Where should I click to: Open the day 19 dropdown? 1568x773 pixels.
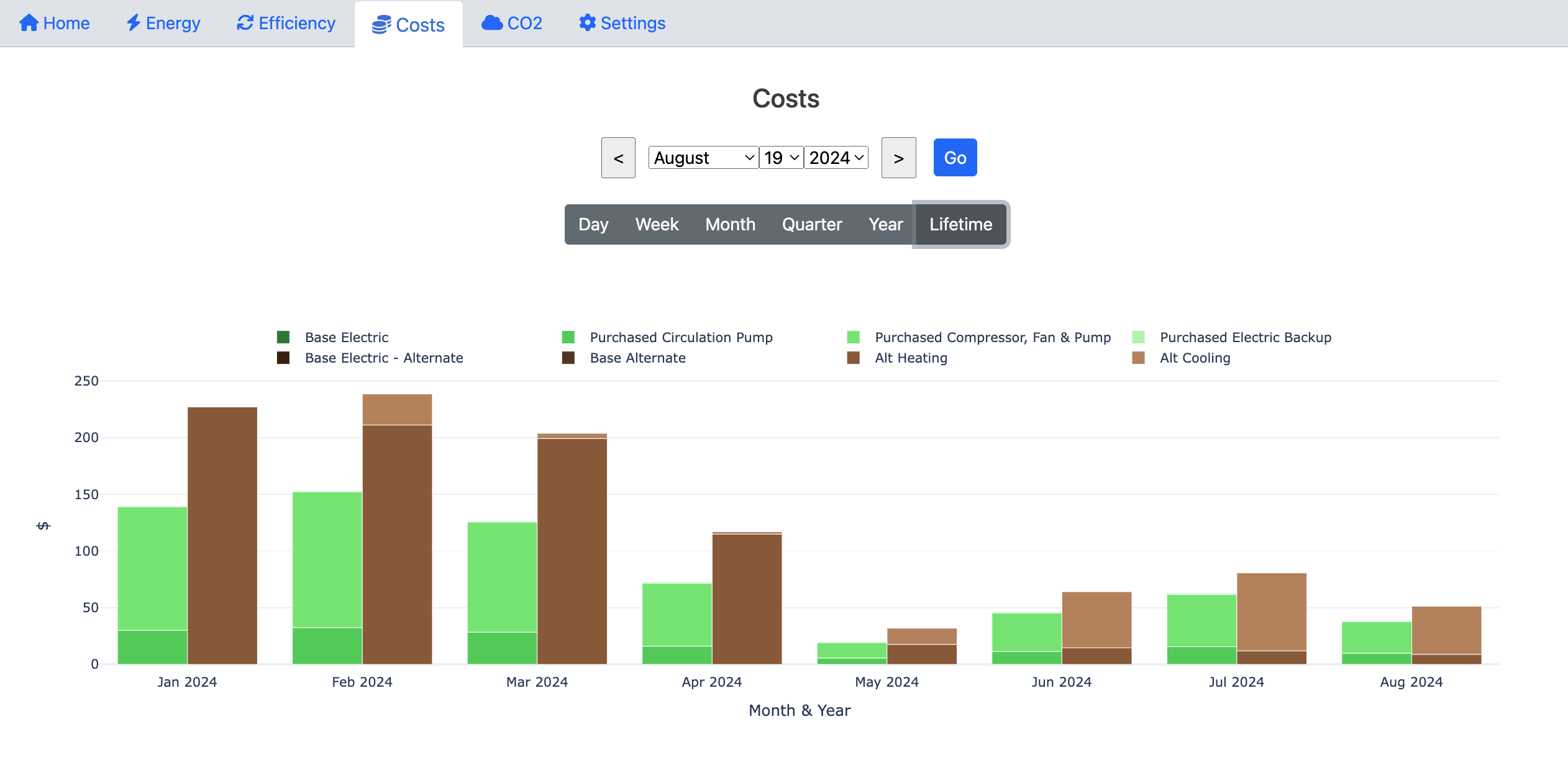pyautogui.click(x=781, y=158)
